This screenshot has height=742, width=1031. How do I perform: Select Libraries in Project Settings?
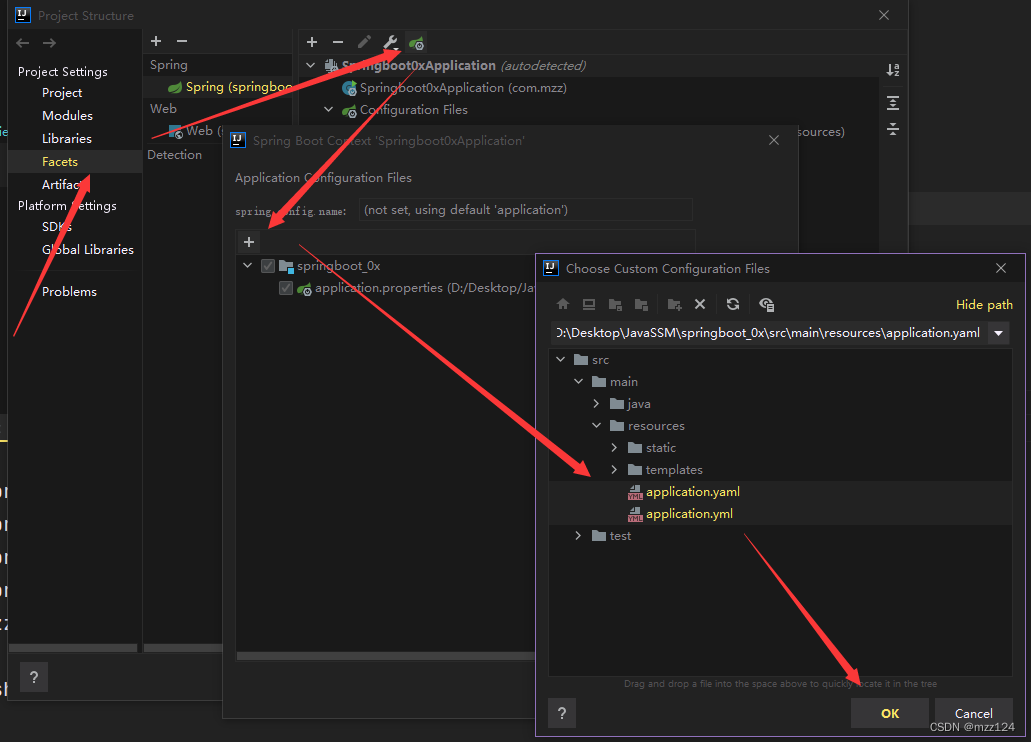coord(66,139)
